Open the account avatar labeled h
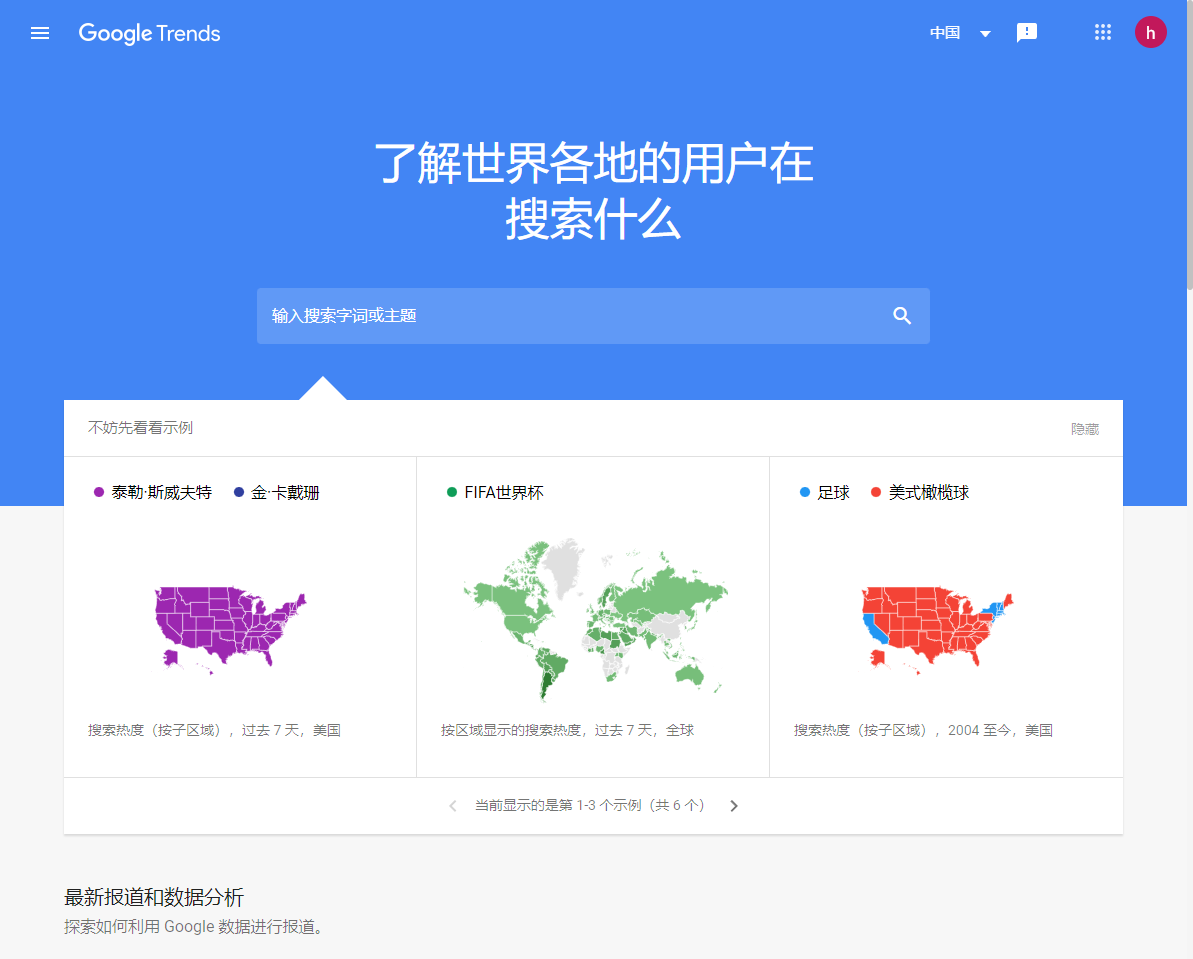 click(x=1150, y=32)
